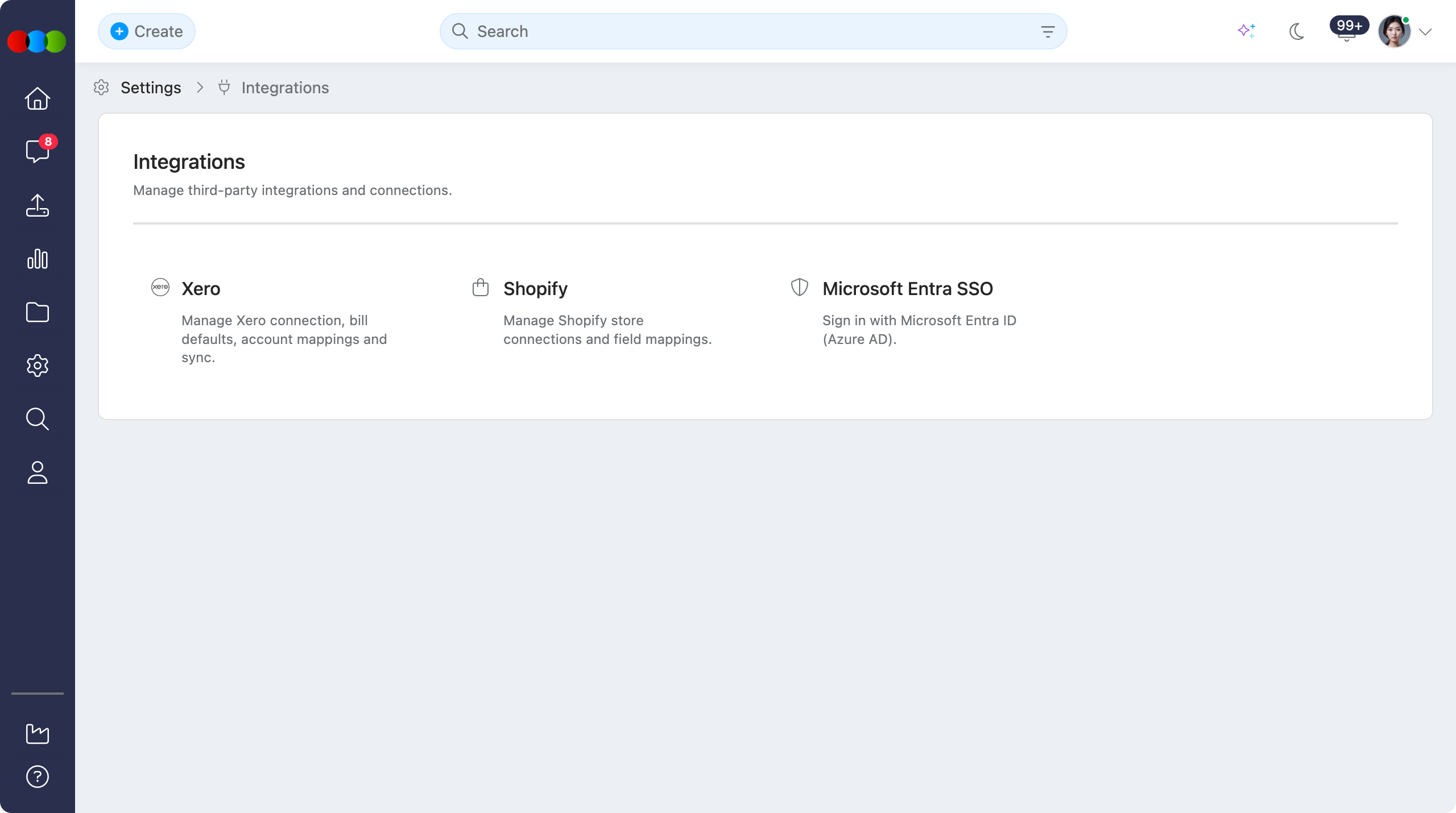Click the user avatar photo

pyautogui.click(x=1394, y=32)
